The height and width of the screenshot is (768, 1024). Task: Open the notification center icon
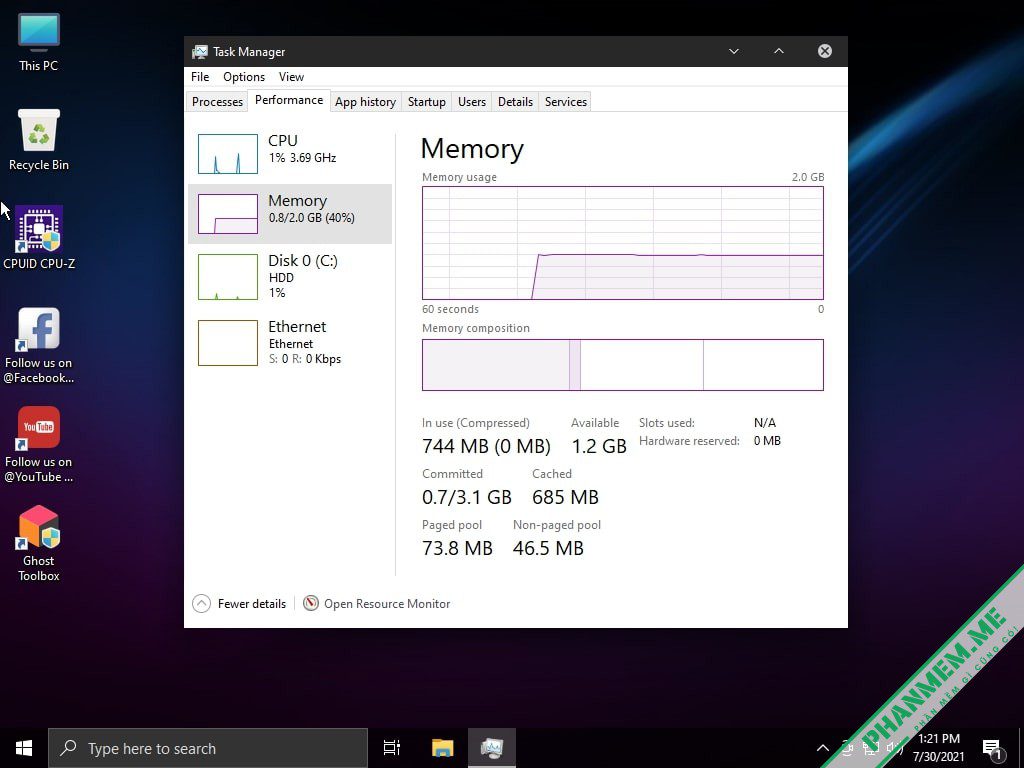(x=992, y=748)
